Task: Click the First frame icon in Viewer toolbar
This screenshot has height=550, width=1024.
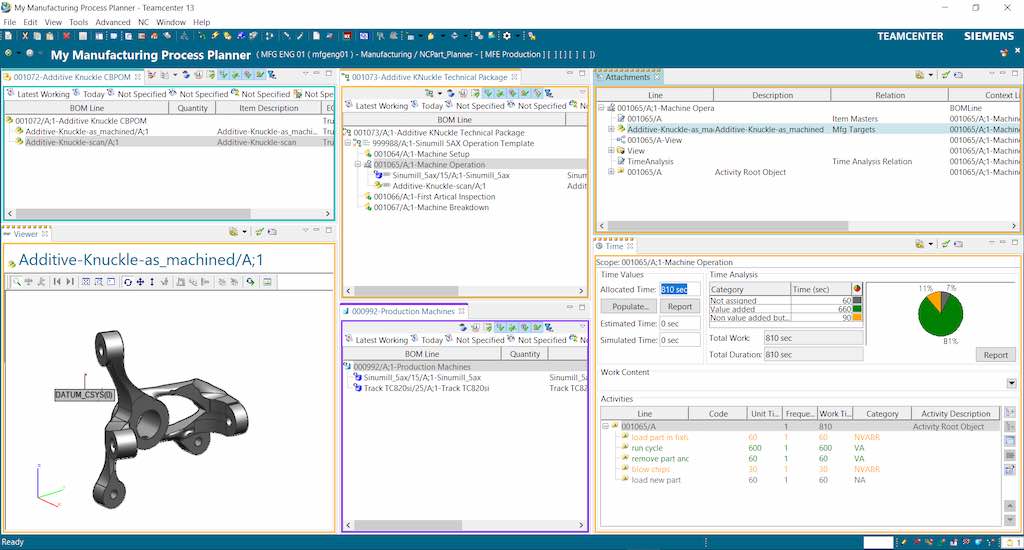Action: 57,282
